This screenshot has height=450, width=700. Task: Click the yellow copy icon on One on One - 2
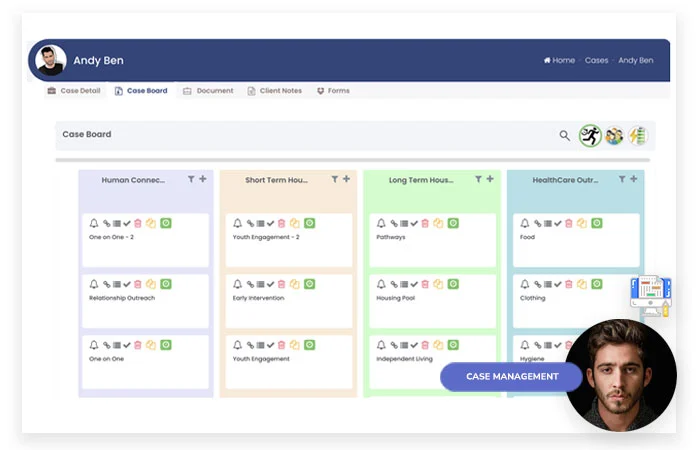pos(151,223)
